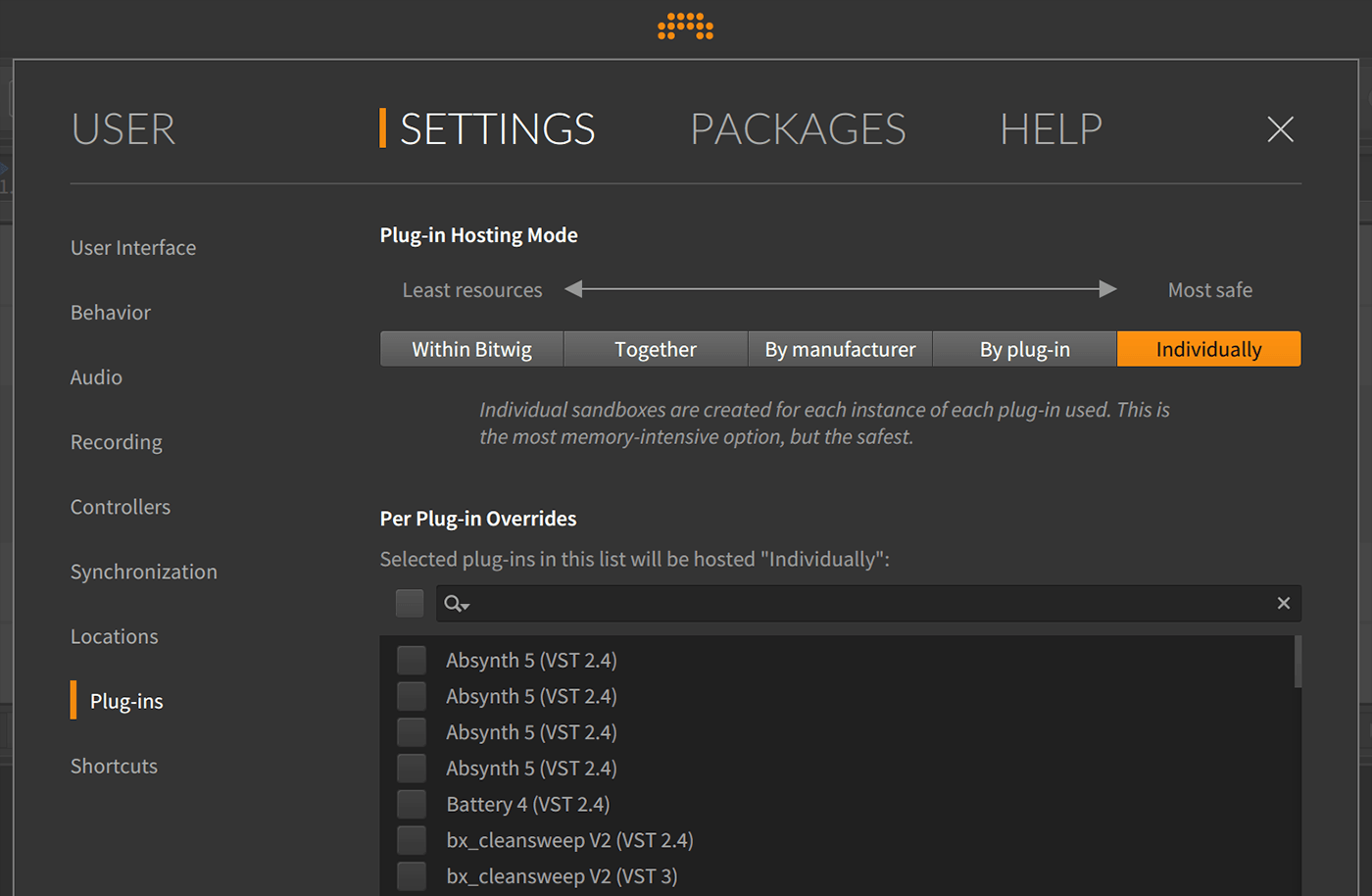This screenshot has height=896, width=1372.
Task: Enable the first Absynth 5 plug-in override
Action: coord(411,660)
